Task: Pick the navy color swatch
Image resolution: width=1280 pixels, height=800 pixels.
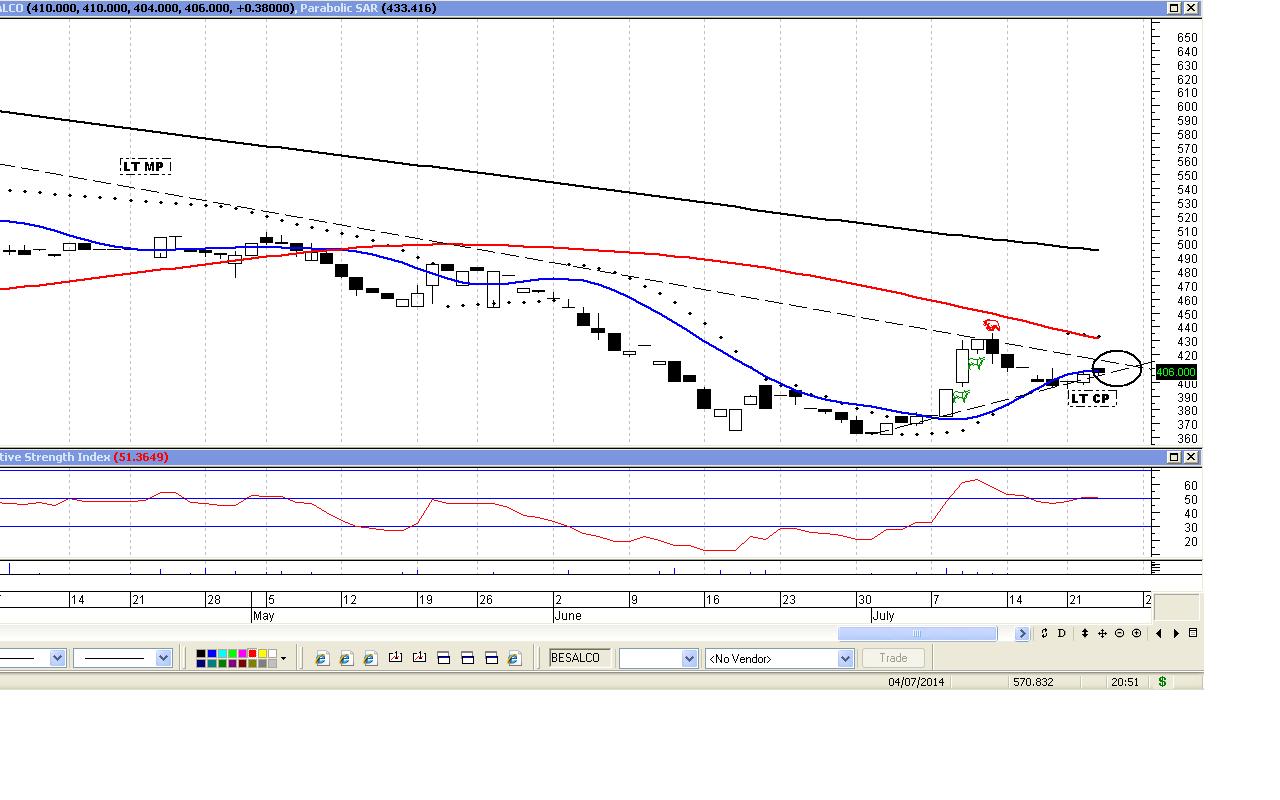Action: tap(201, 663)
